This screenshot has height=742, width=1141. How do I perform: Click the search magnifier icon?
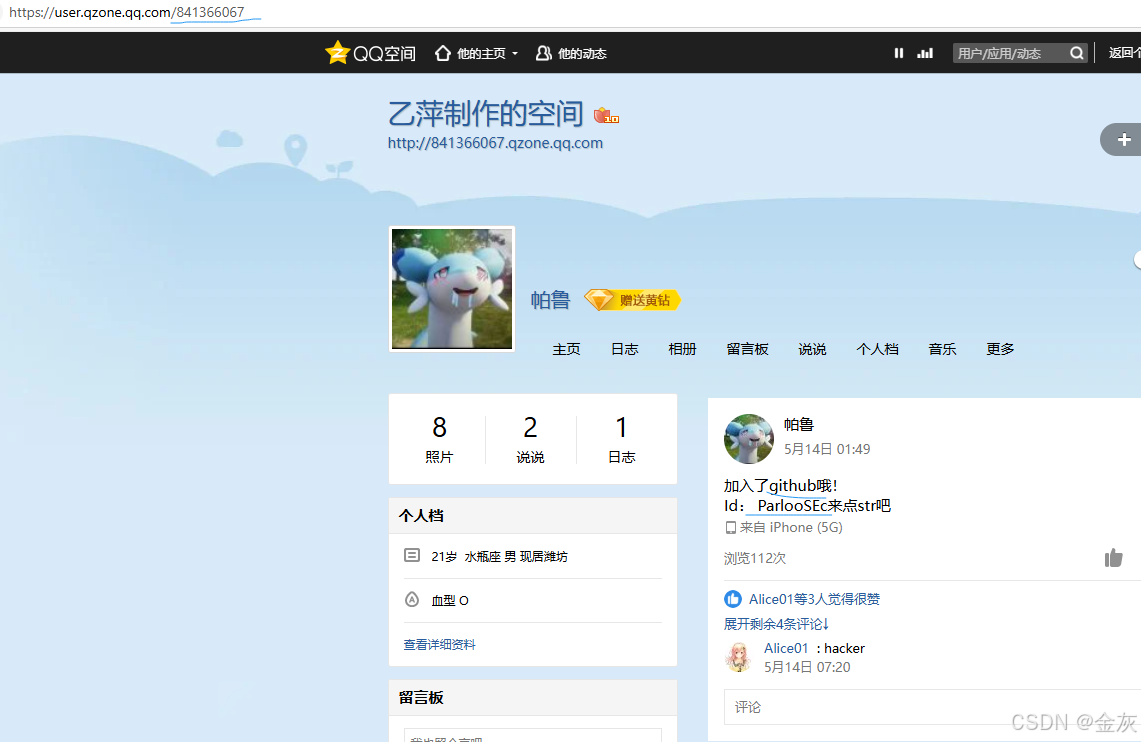pyautogui.click(x=1077, y=53)
